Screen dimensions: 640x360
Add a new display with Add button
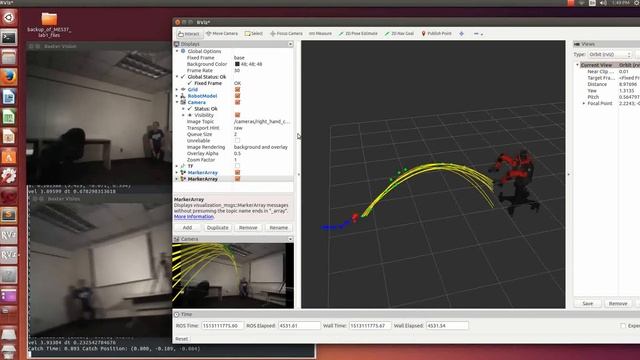[x=187, y=228]
